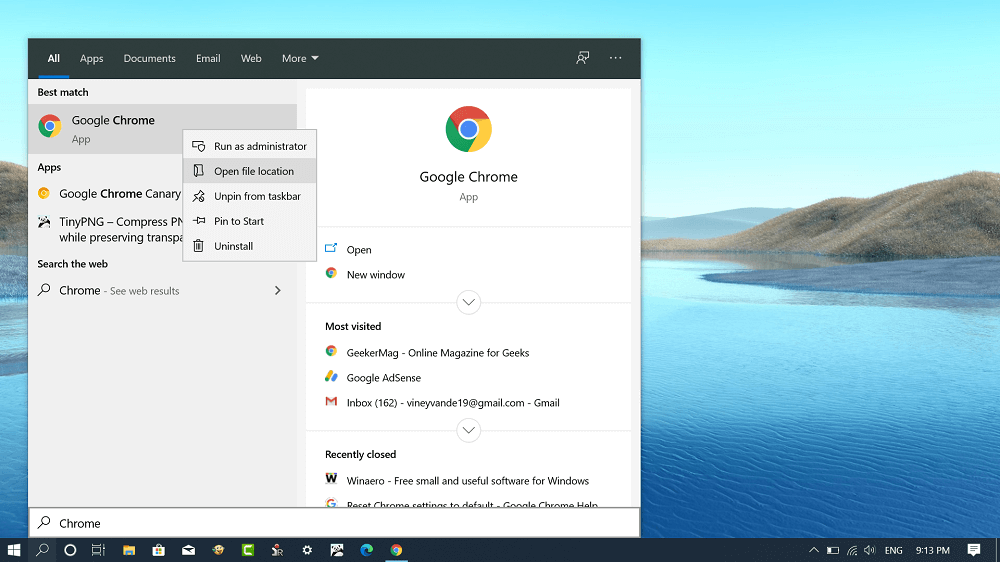Click the volume speaker tray icon
This screenshot has height=562, width=1000.
pyautogui.click(x=870, y=550)
